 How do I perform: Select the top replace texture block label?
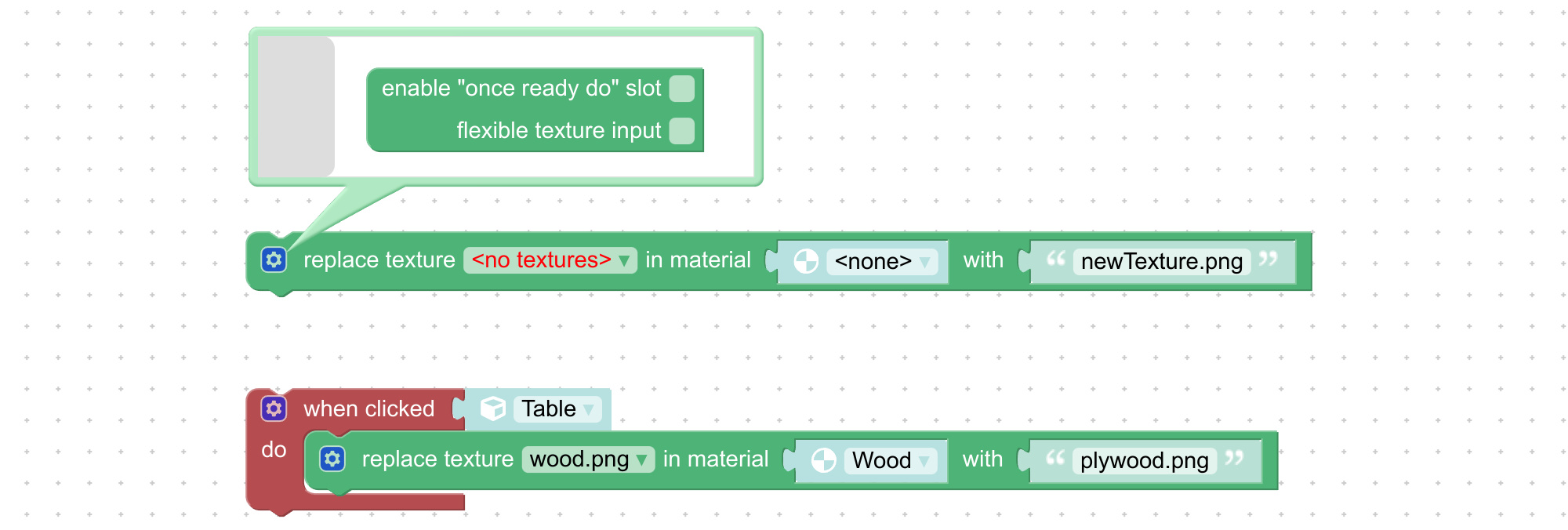(379, 260)
